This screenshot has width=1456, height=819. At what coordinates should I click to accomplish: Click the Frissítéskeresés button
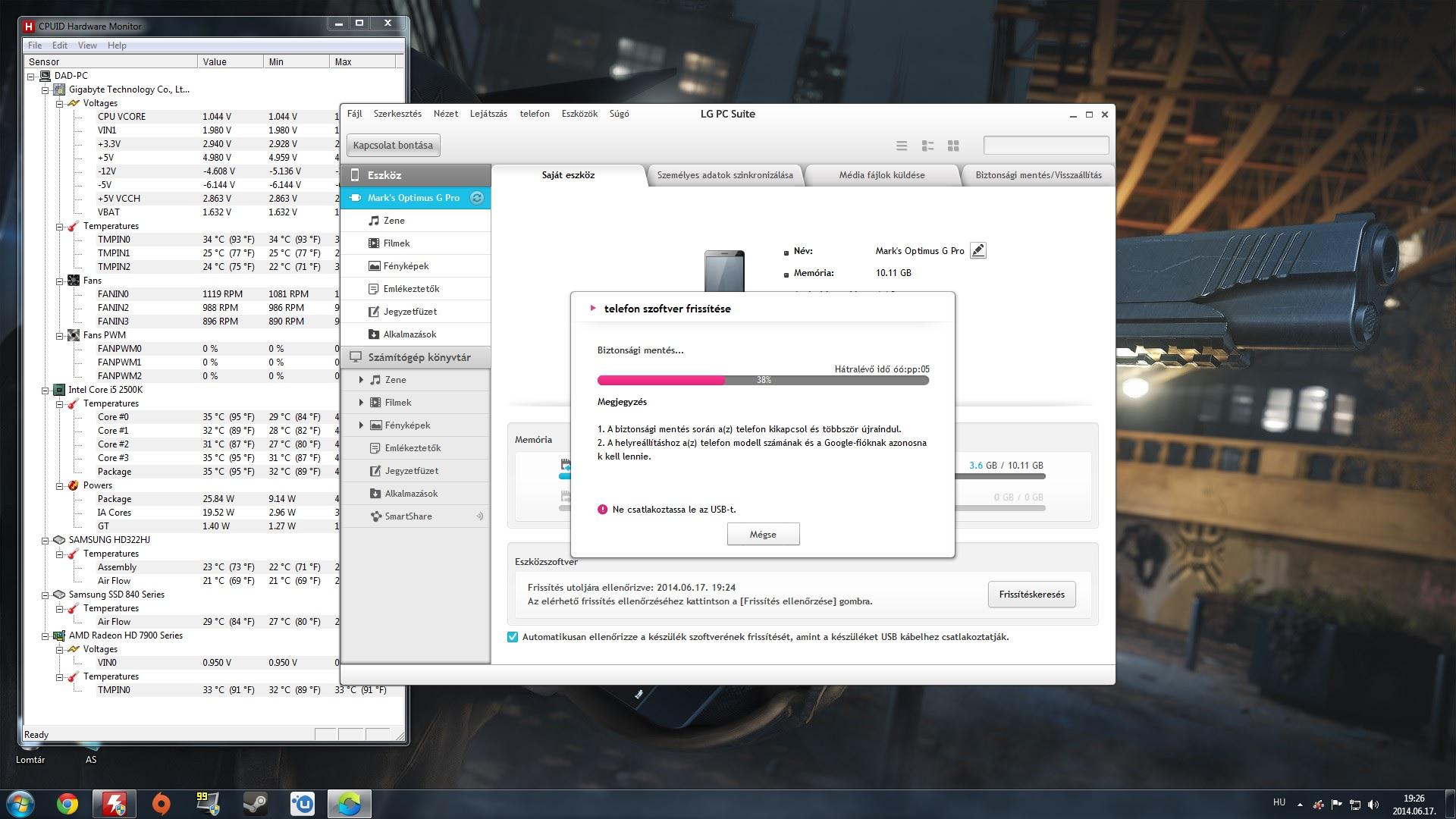[x=1031, y=595]
